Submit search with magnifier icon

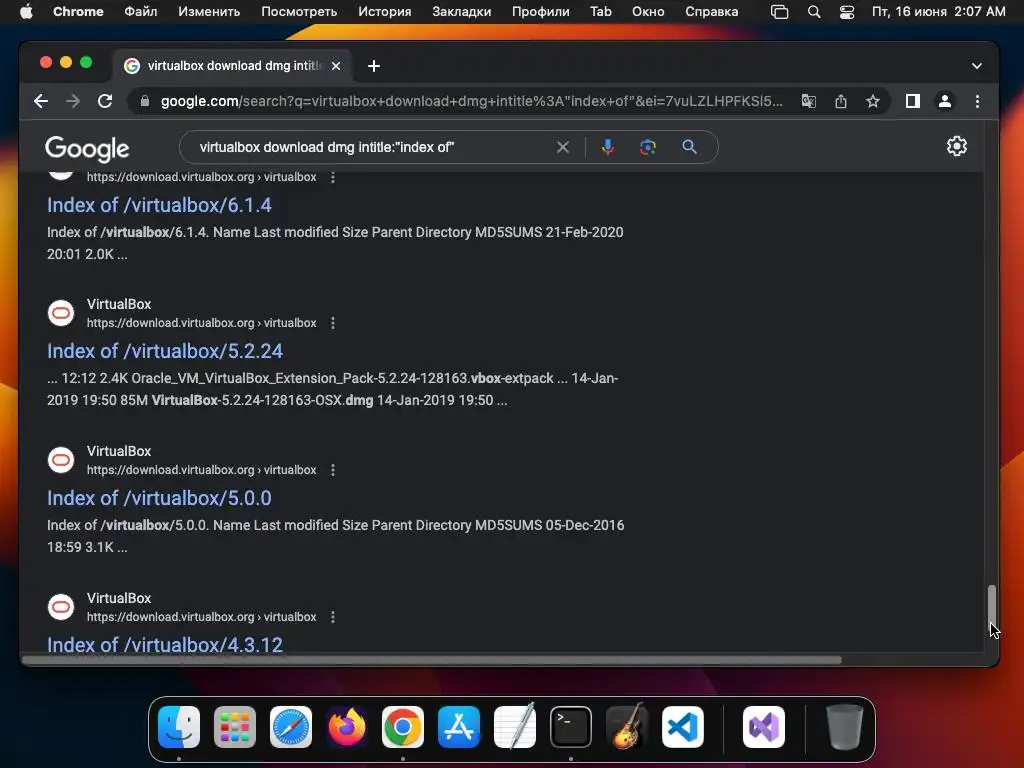click(x=689, y=147)
